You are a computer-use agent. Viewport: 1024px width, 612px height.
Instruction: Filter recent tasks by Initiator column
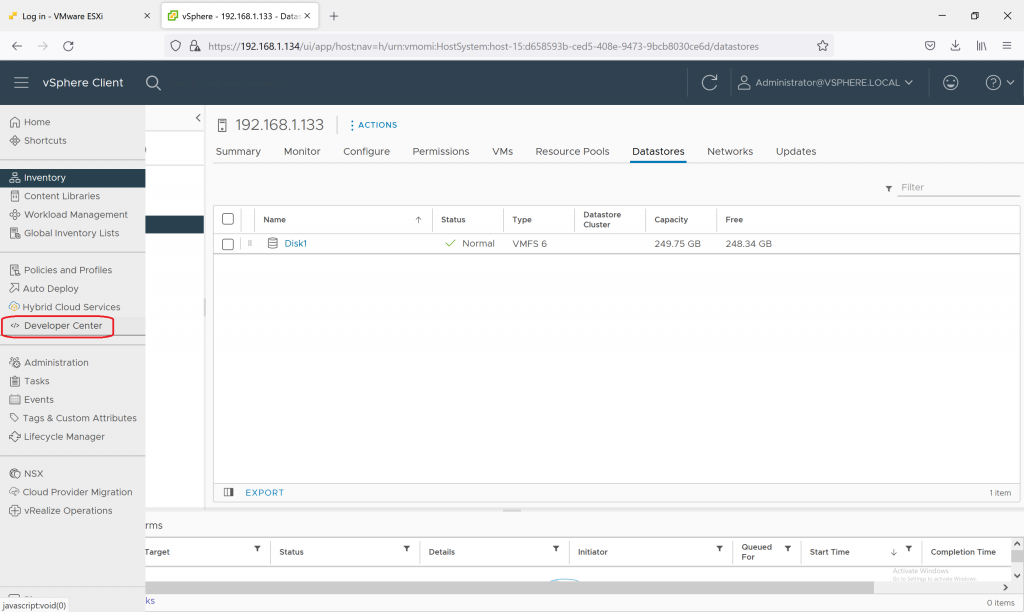pos(719,549)
